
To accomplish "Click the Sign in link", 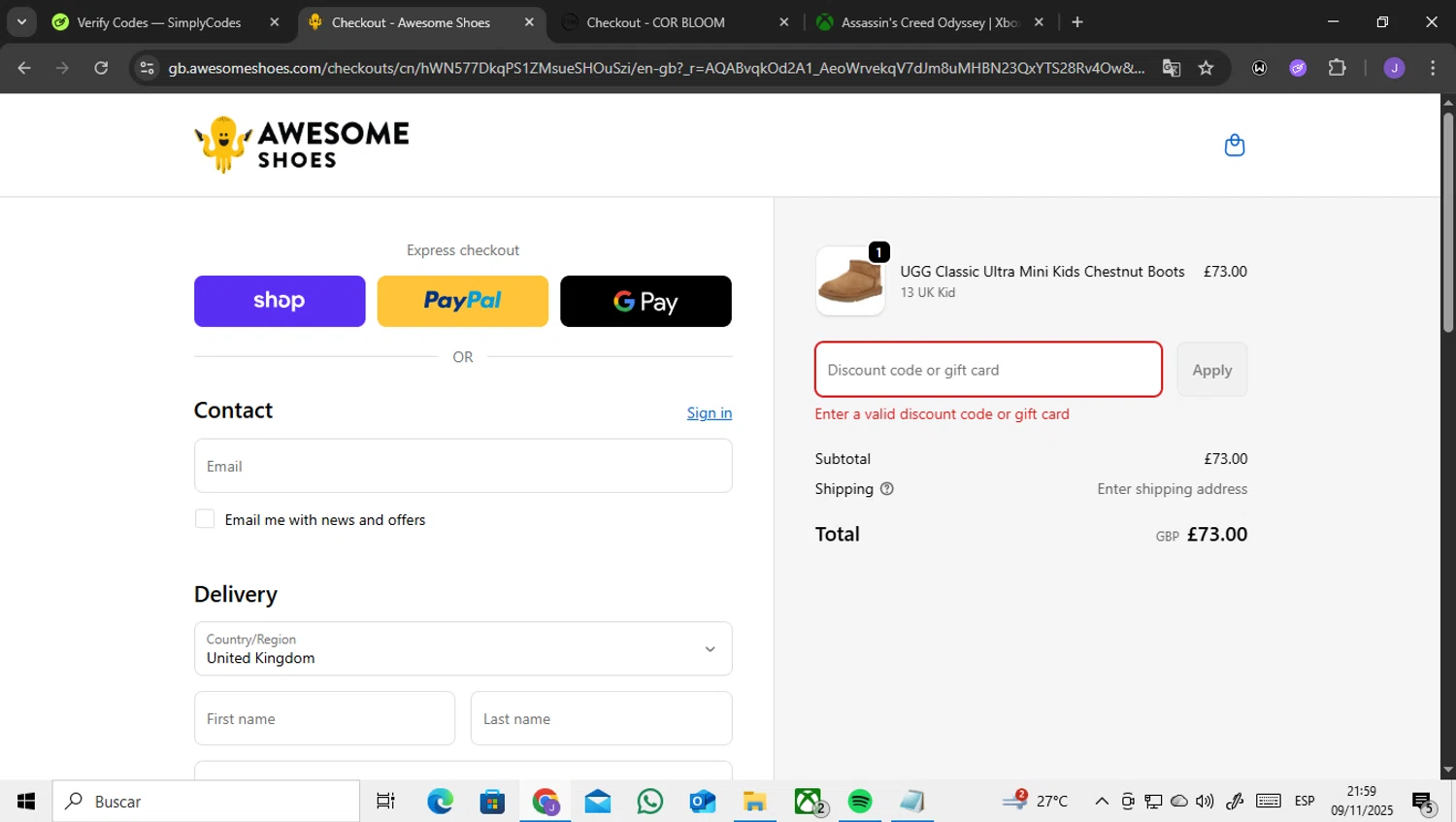I will 710,413.
